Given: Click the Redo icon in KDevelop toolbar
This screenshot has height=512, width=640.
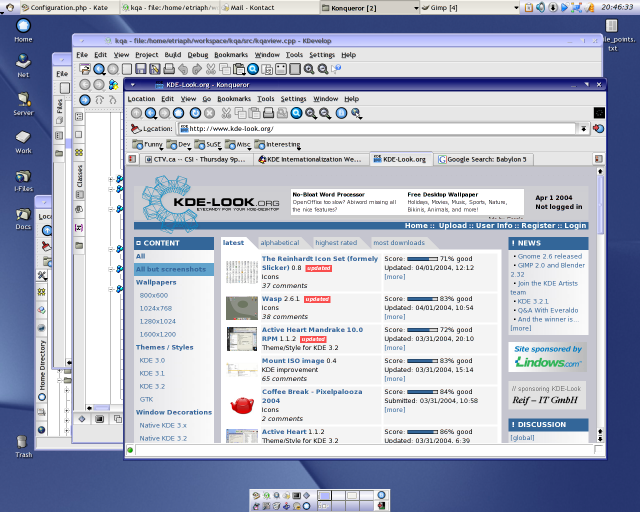Looking at the screenshot, I should 197,69.
